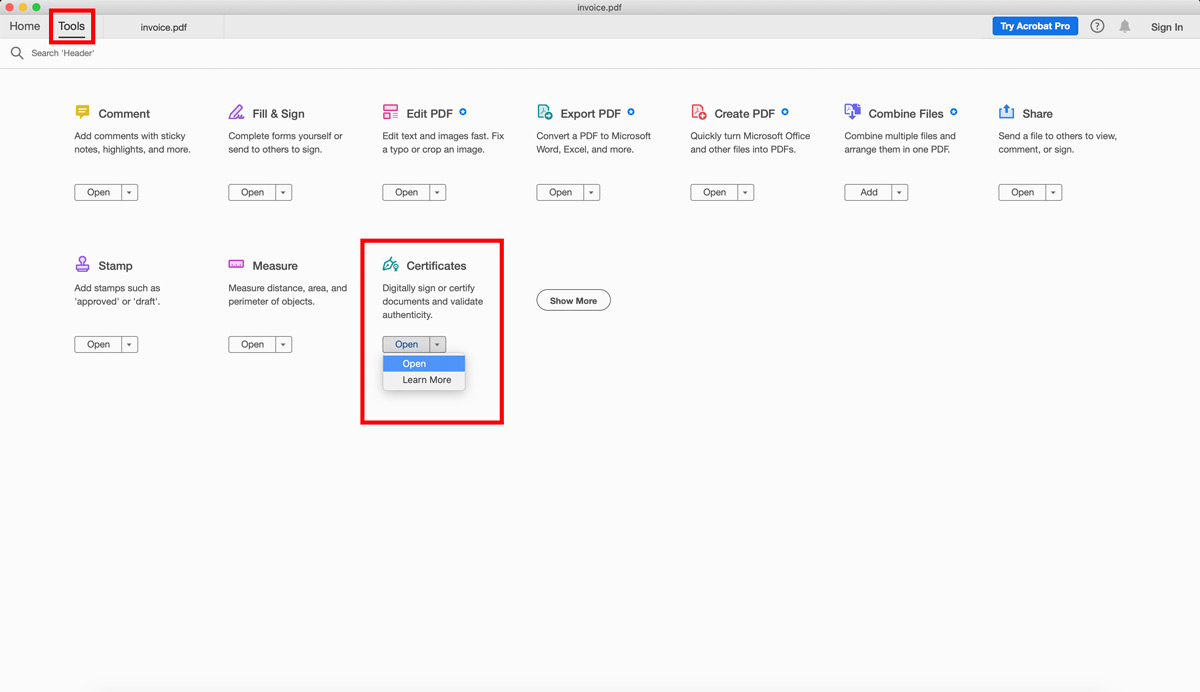Click the Measure ruler icon
Viewport: 1200px width, 692px height.
(236, 265)
